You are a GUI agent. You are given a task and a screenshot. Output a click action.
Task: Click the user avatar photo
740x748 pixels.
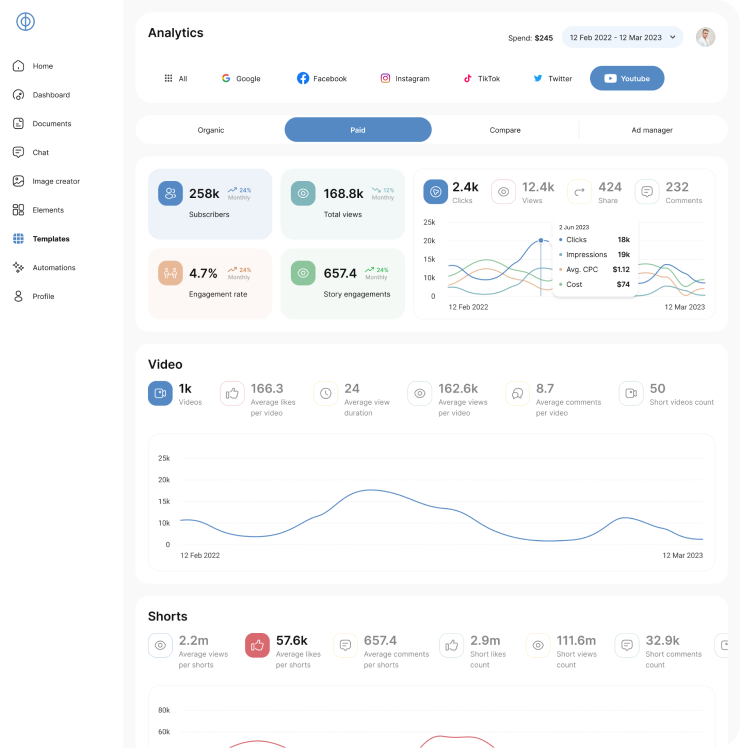(705, 37)
